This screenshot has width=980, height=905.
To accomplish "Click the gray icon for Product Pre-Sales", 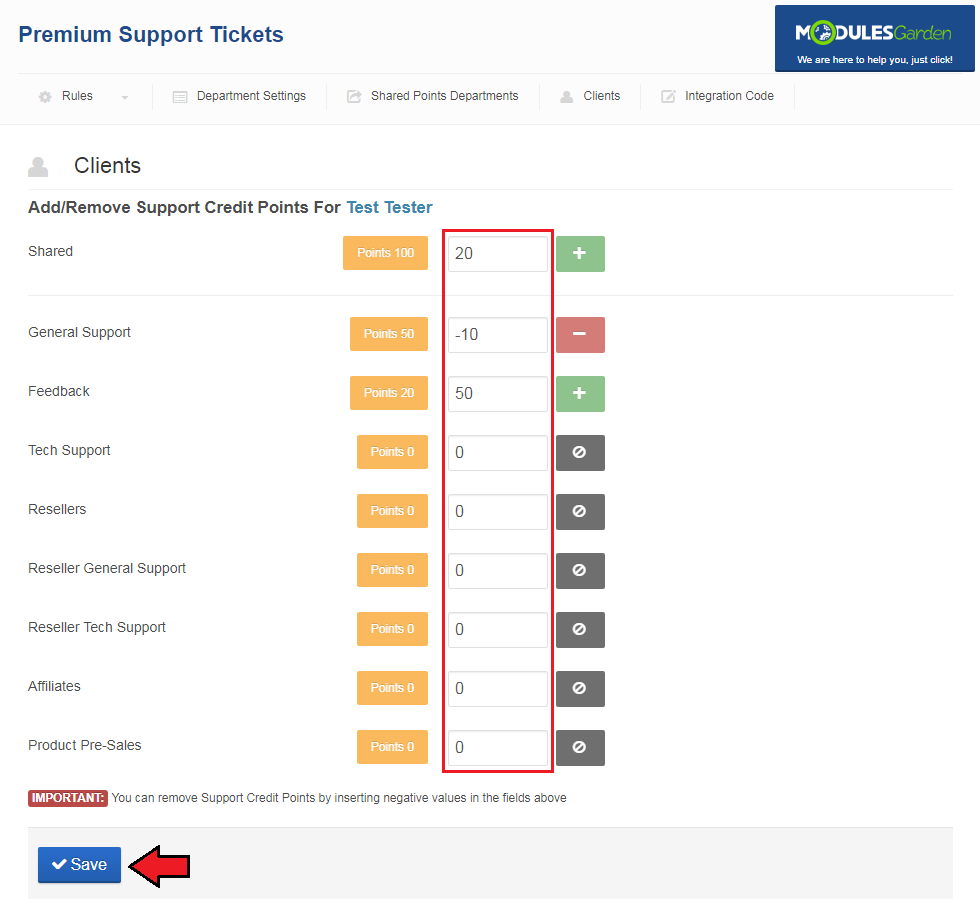I will pos(580,748).
